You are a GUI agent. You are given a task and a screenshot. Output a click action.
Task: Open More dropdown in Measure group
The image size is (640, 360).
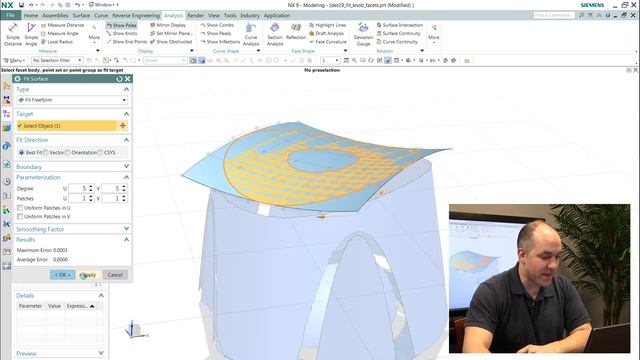94,33
